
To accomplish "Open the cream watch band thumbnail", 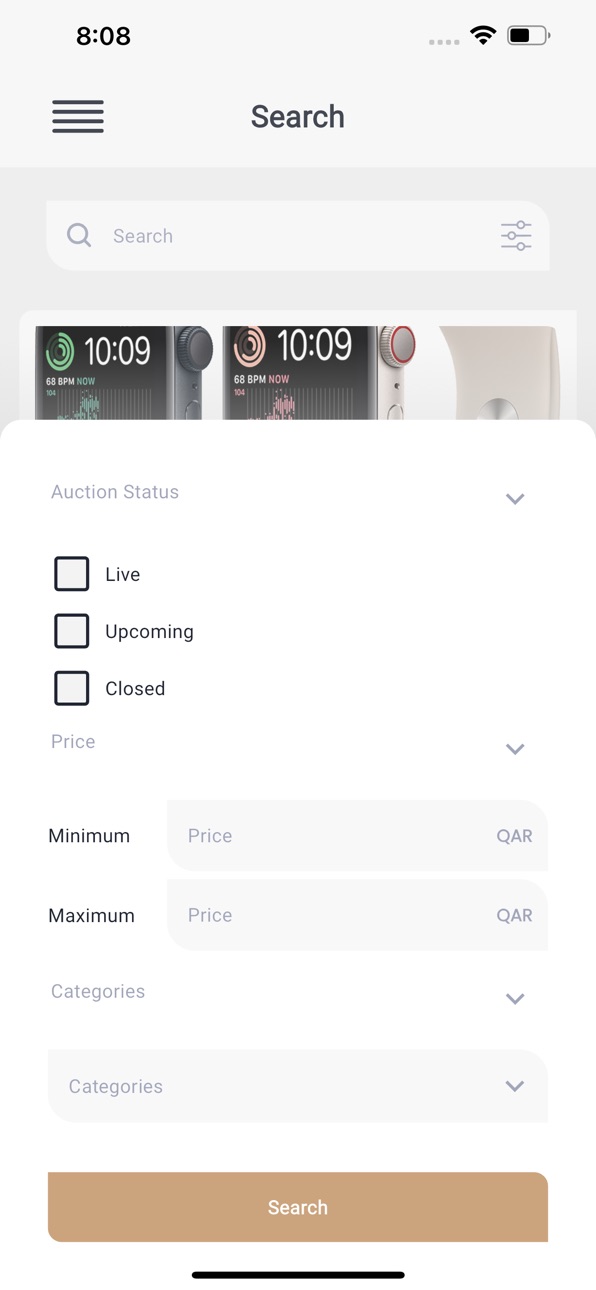I will (x=499, y=372).
